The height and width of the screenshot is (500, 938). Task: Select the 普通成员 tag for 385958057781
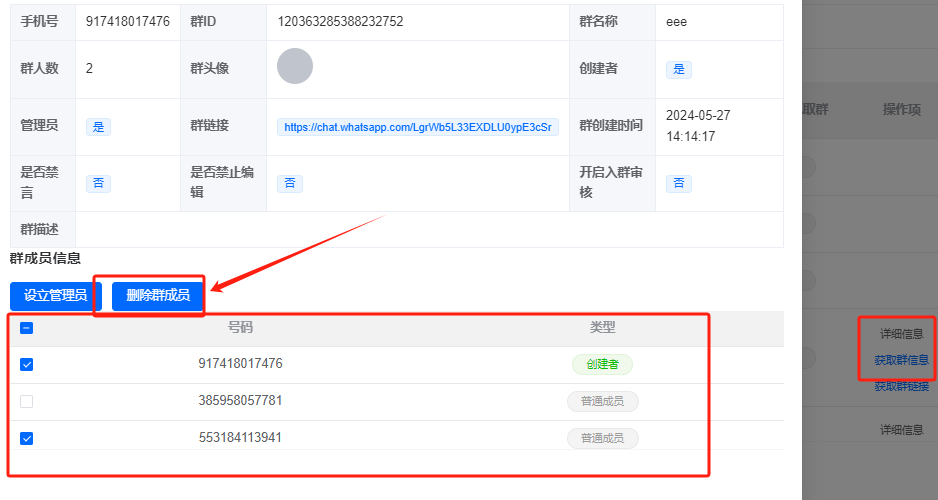pyautogui.click(x=602, y=401)
